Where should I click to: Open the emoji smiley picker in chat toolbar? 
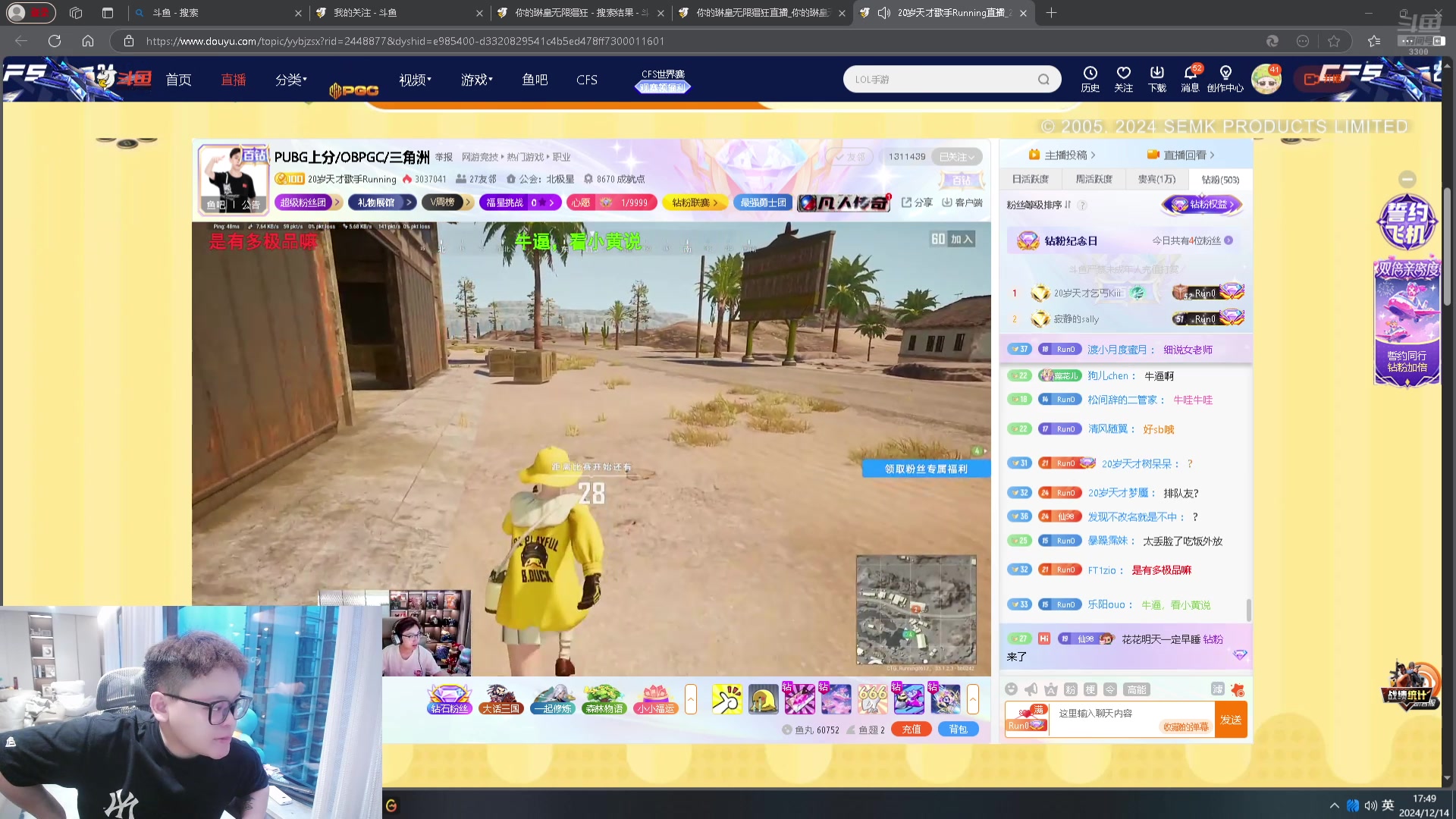(1011, 689)
